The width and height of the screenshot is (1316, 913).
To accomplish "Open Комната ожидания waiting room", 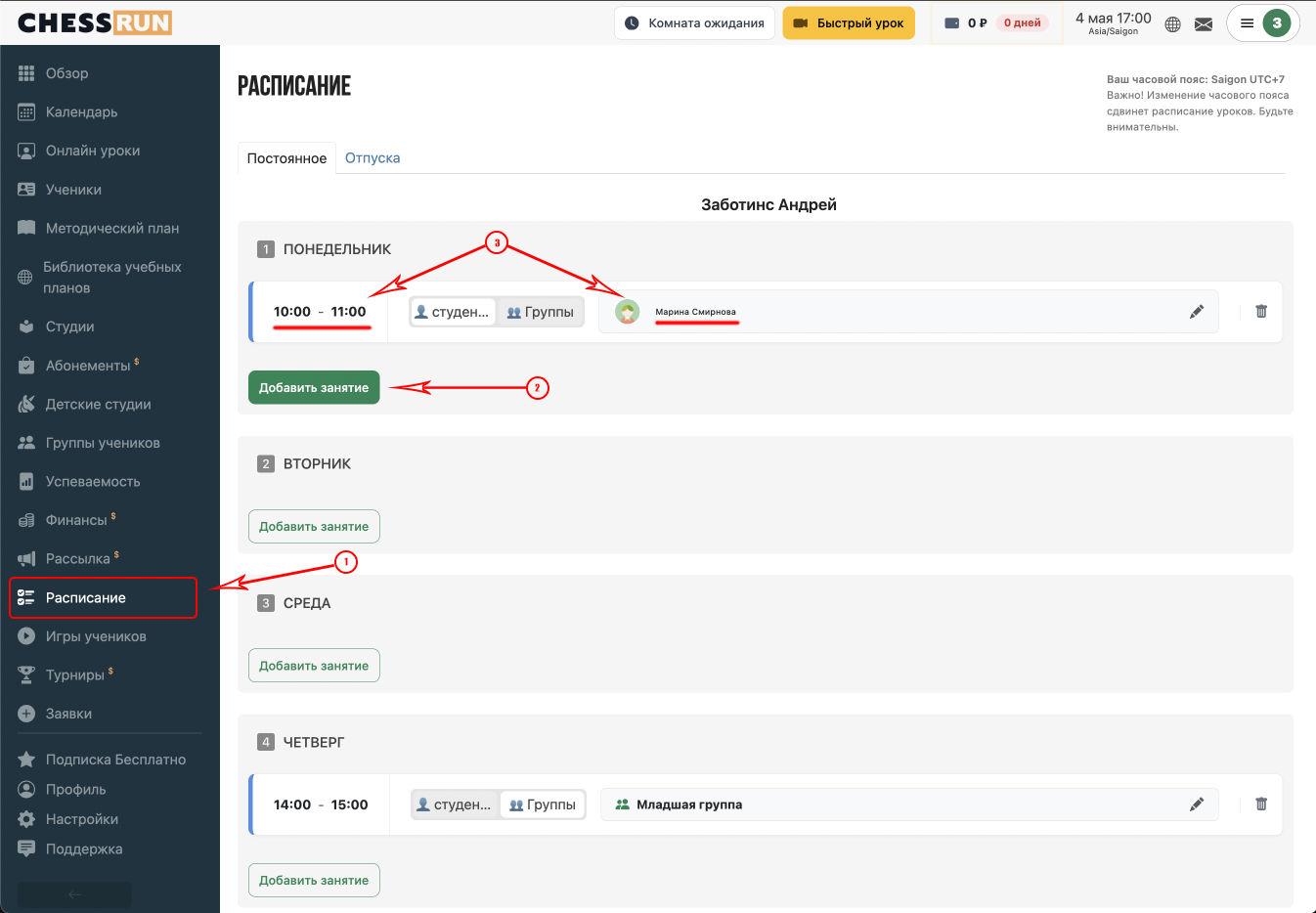I will pos(695,23).
